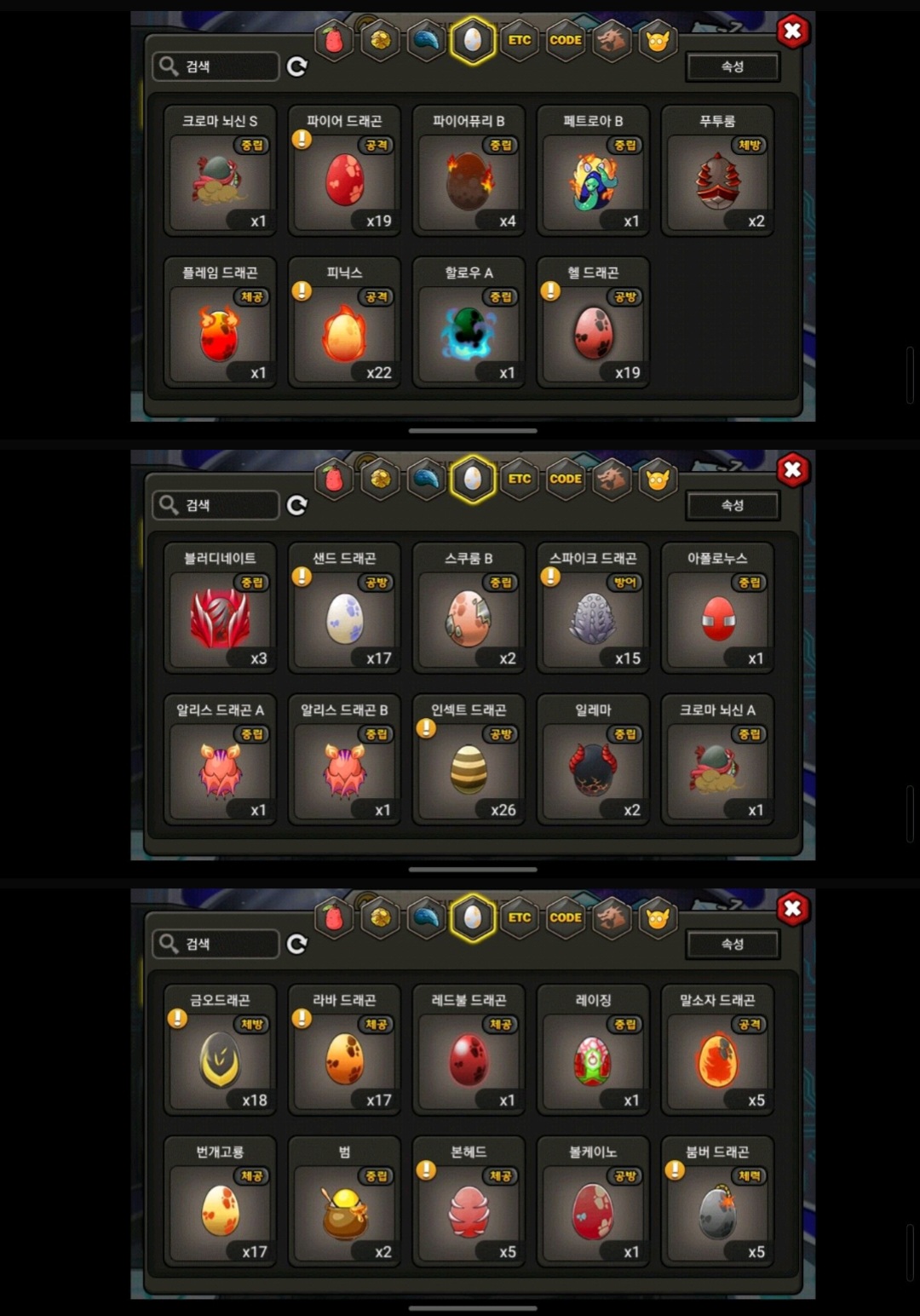Open the 속성 filter above 아폴로누스
The width and height of the screenshot is (920, 1316).
pyautogui.click(x=733, y=505)
